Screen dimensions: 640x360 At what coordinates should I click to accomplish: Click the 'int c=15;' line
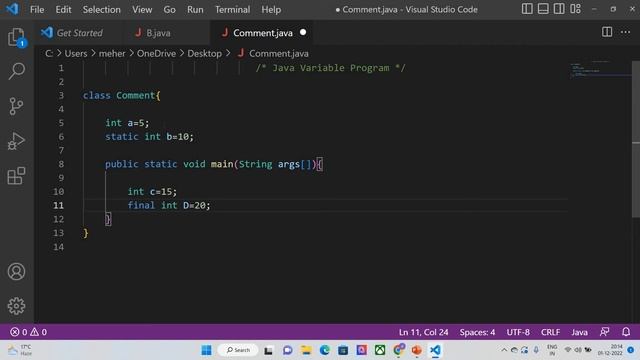(152, 191)
